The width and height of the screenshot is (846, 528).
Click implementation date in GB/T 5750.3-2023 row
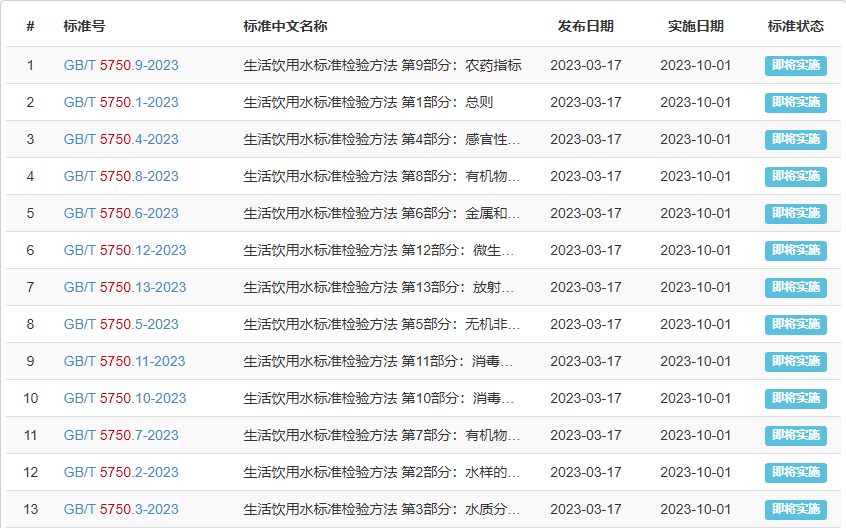coord(695,509)
